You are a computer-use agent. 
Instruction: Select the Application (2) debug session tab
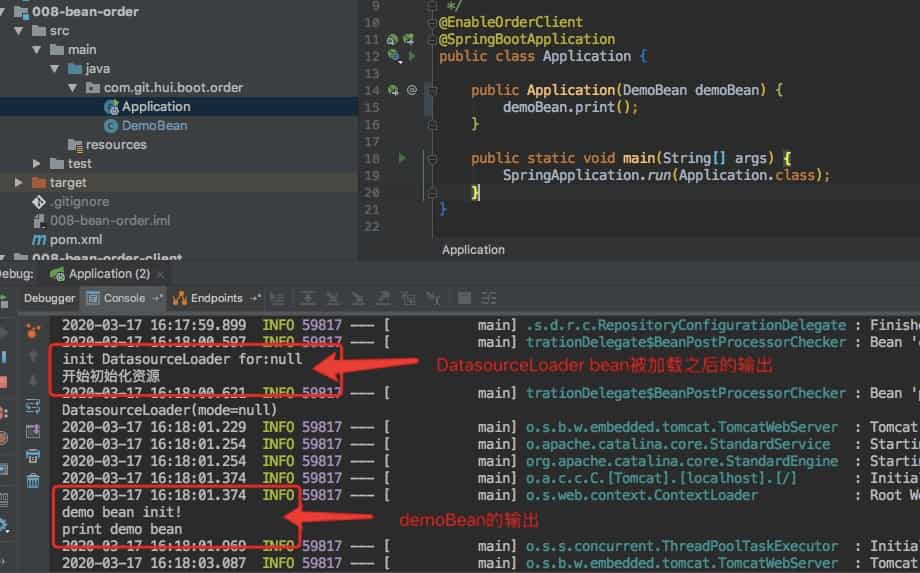[108, 273]
